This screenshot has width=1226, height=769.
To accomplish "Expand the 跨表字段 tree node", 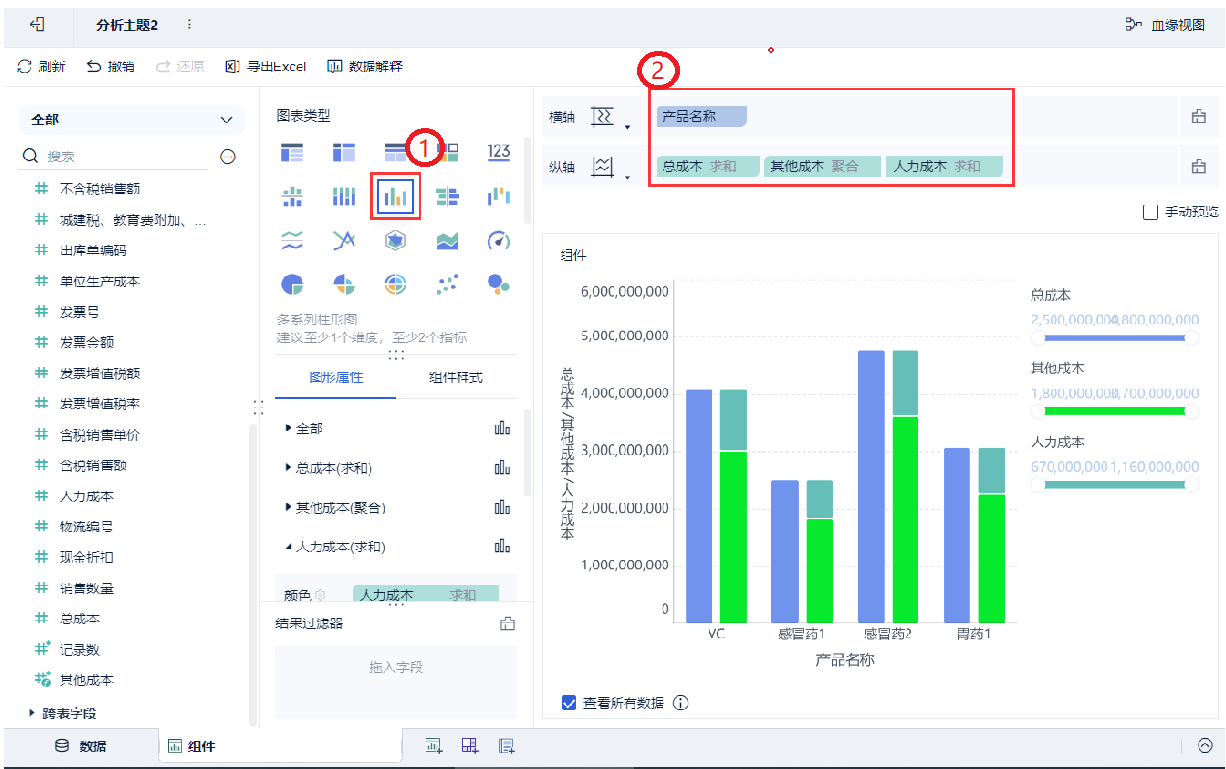I will click(x=32, y=713).
